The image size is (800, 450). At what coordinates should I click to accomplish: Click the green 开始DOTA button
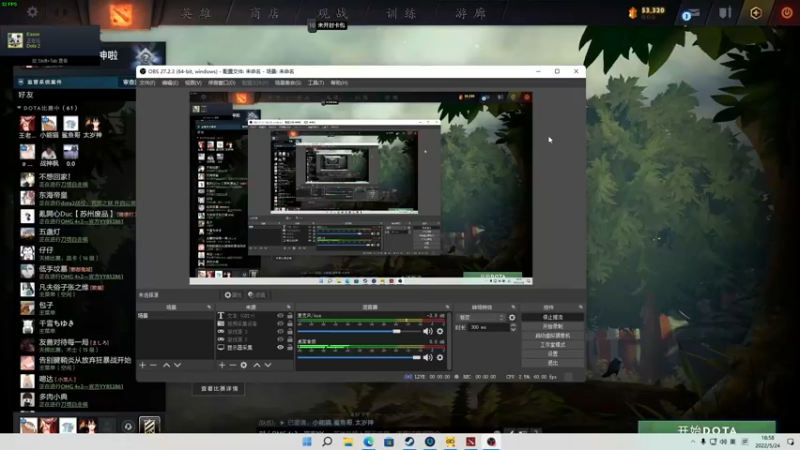(707, 428)
